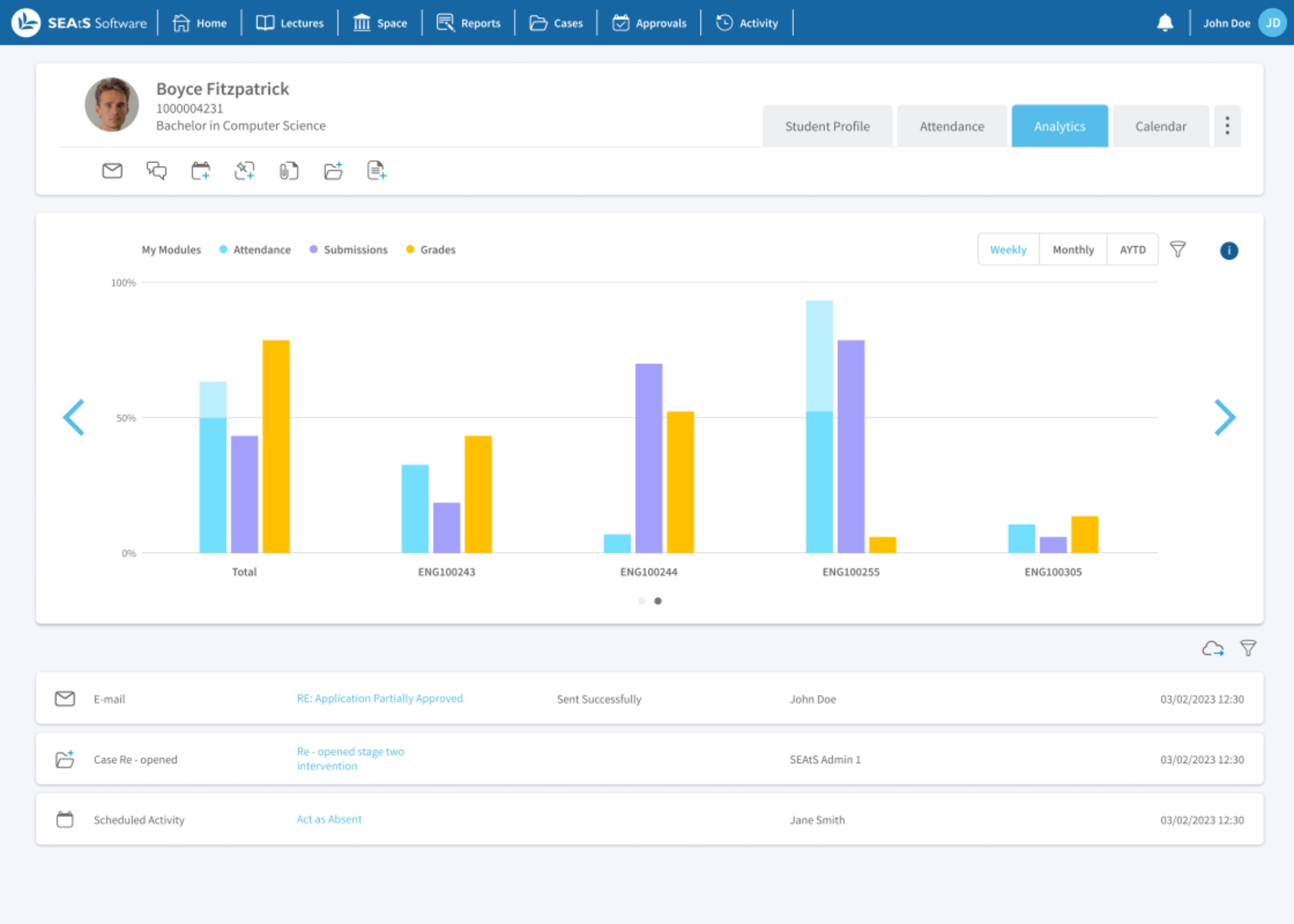
Task: Click the compose email icon
Action: tap(111, 171)
